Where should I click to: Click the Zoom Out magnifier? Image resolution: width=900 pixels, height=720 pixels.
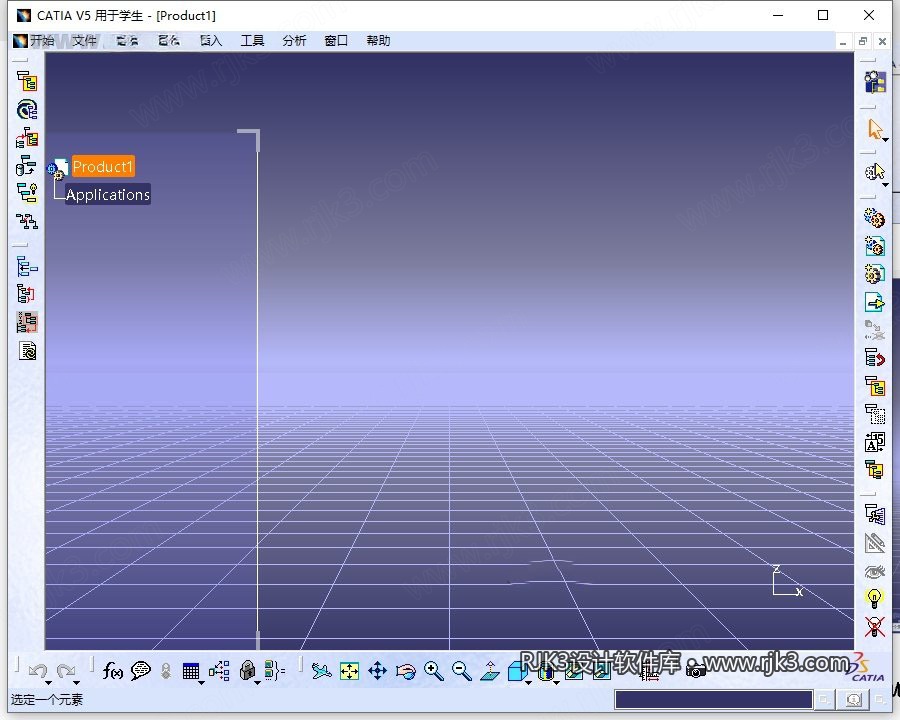click(x=461, y=671)
